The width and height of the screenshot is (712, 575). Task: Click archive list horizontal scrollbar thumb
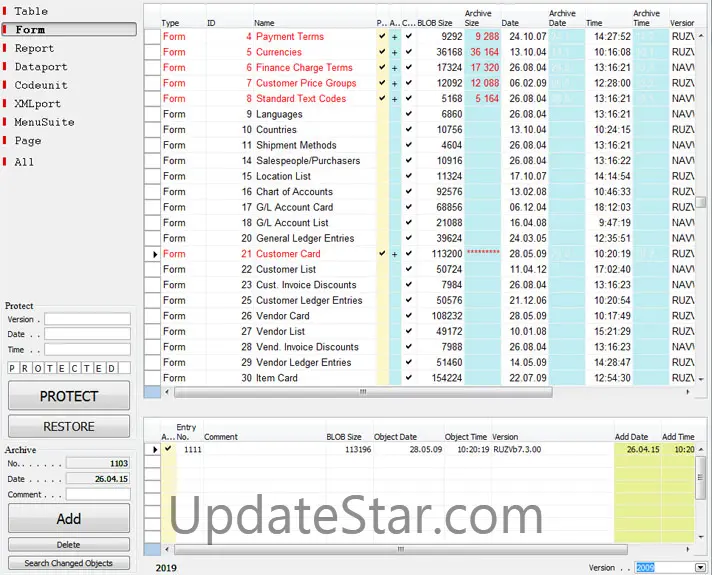coord(401,550)
